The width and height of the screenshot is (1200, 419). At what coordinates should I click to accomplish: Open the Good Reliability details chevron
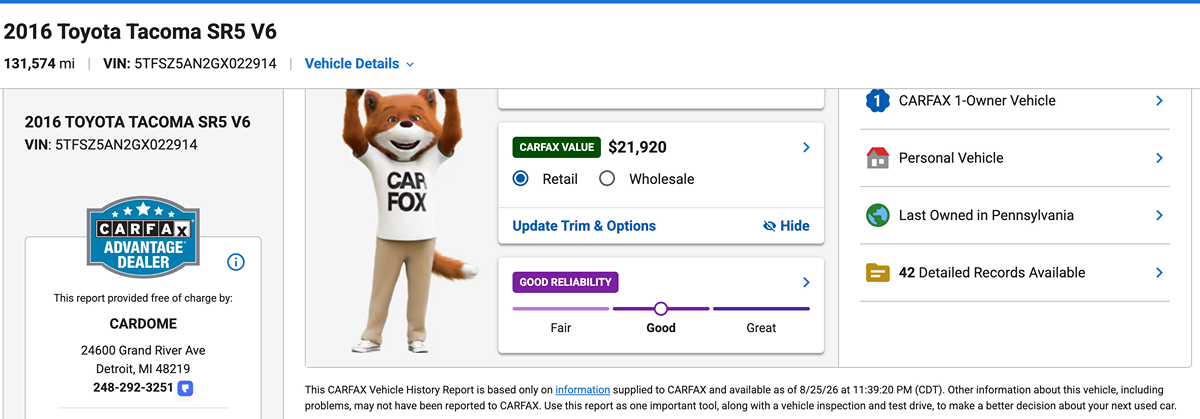[806, 282]
